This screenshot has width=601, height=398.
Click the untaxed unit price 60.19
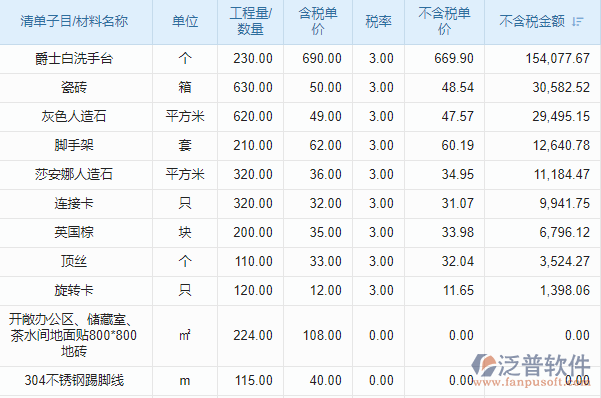[x=458, y=145]
